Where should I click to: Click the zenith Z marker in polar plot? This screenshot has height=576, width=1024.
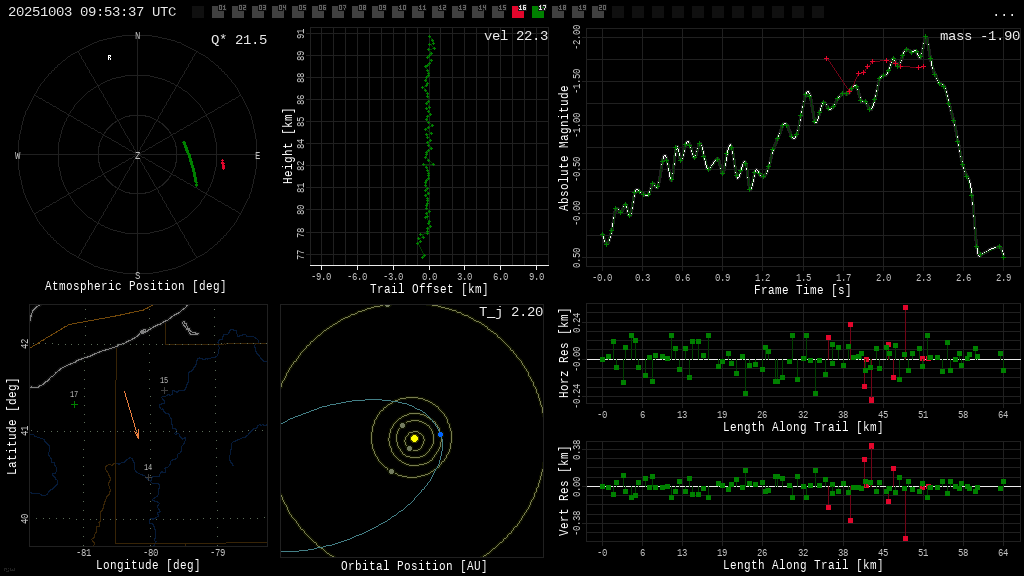(x=138, y=156)
